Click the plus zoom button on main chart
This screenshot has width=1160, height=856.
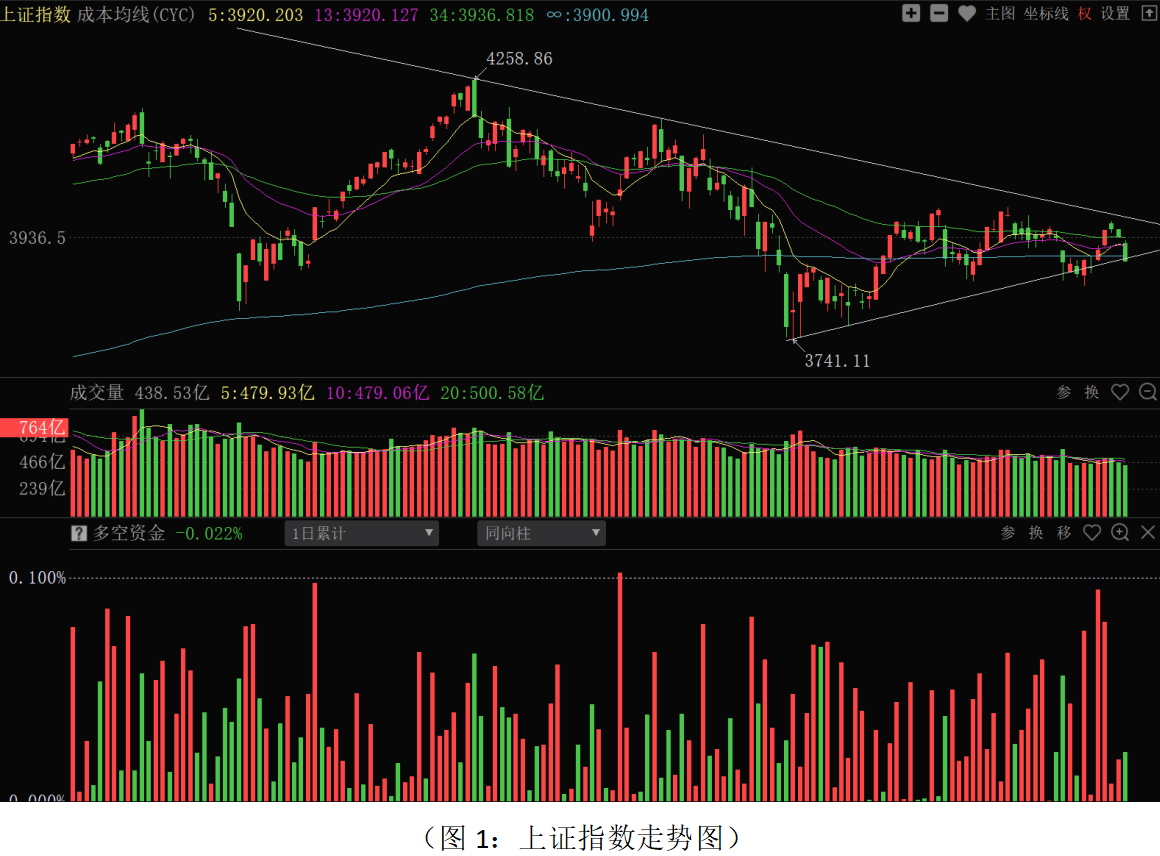(911, 13)
